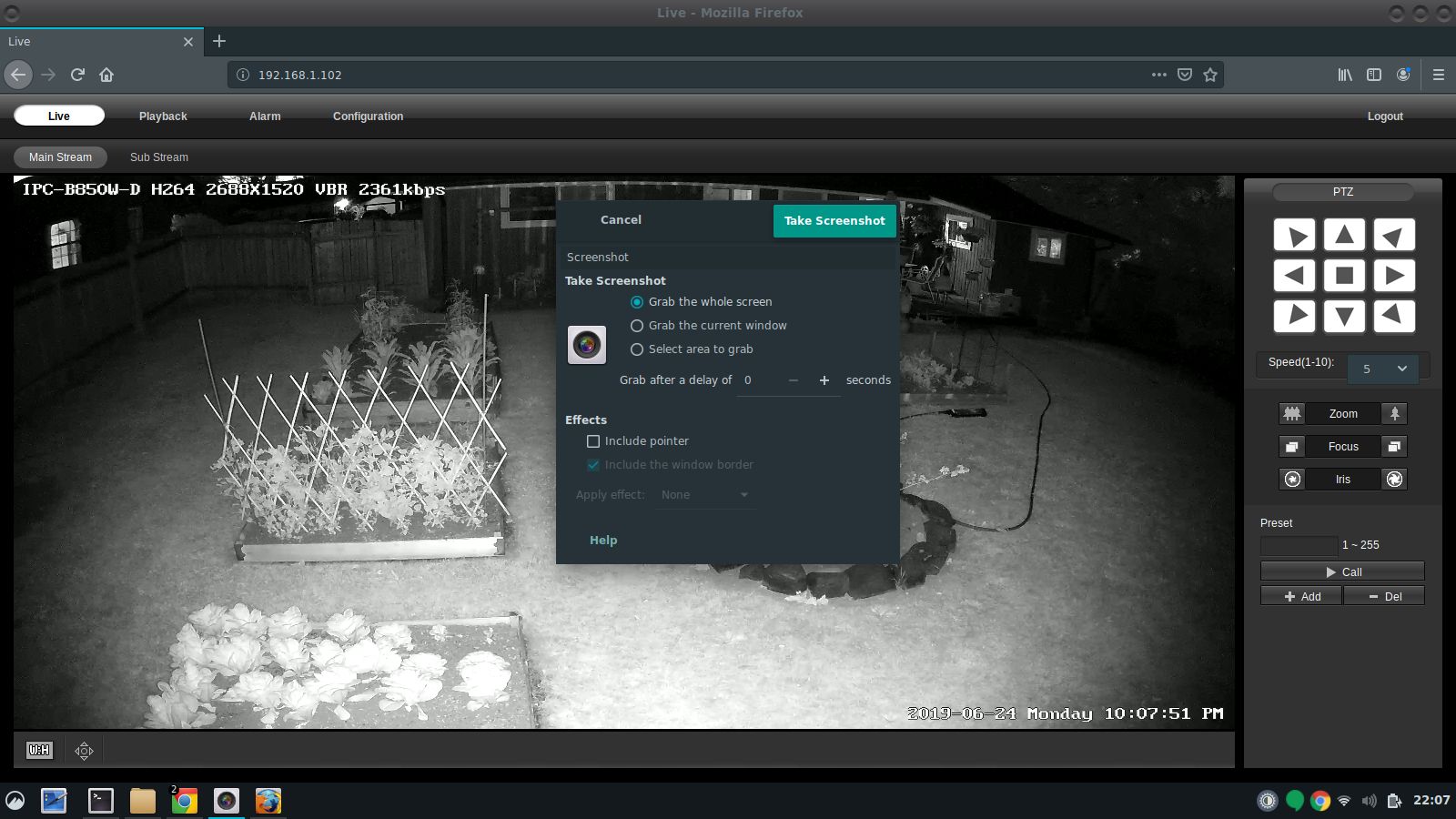Toggle the W:H aspect ratio icon
Image resolution: width=1456 pixels, height=819 pixels.
(39, 750)
